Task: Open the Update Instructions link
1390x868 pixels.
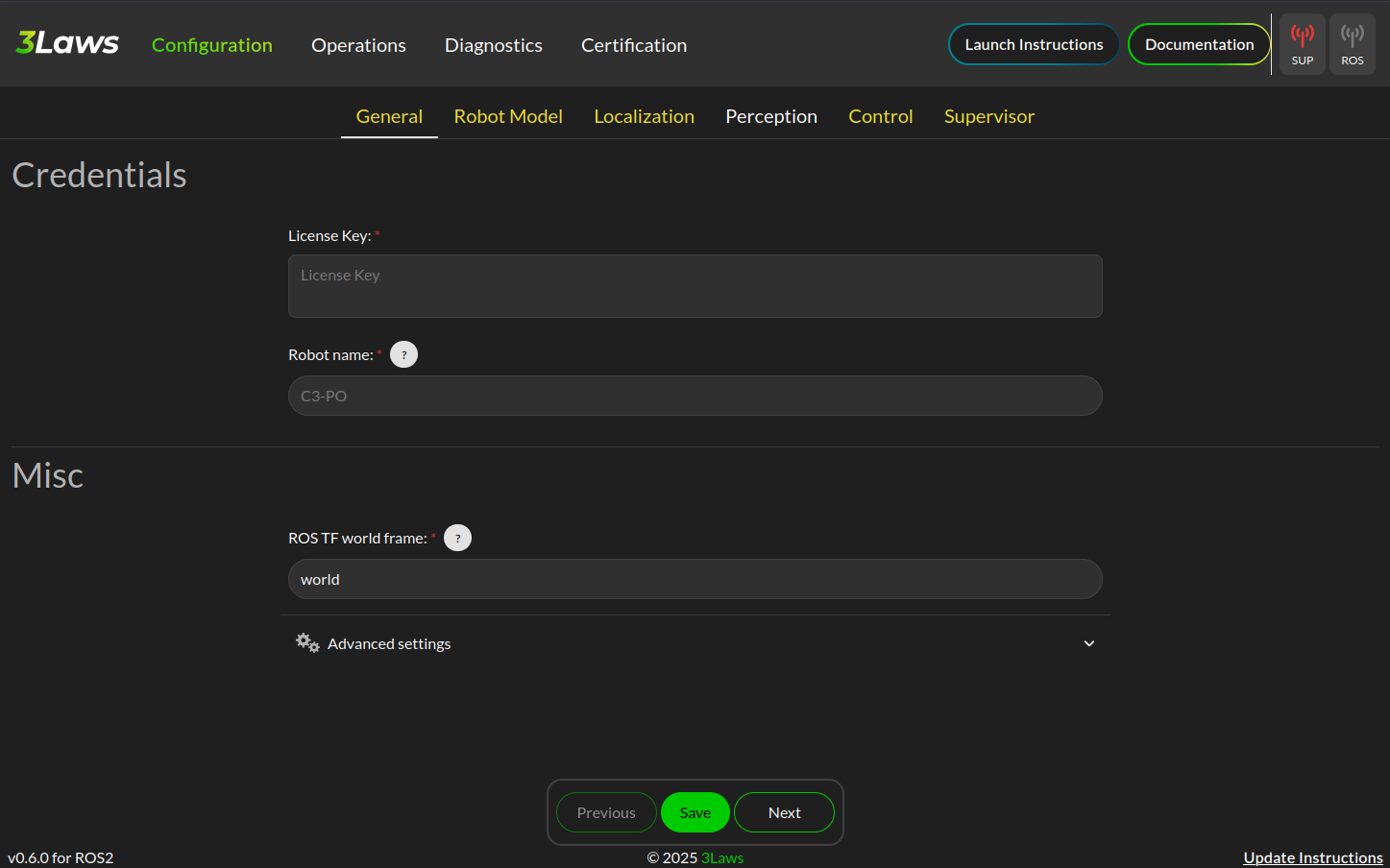Action: click(x=1312, y=857)
